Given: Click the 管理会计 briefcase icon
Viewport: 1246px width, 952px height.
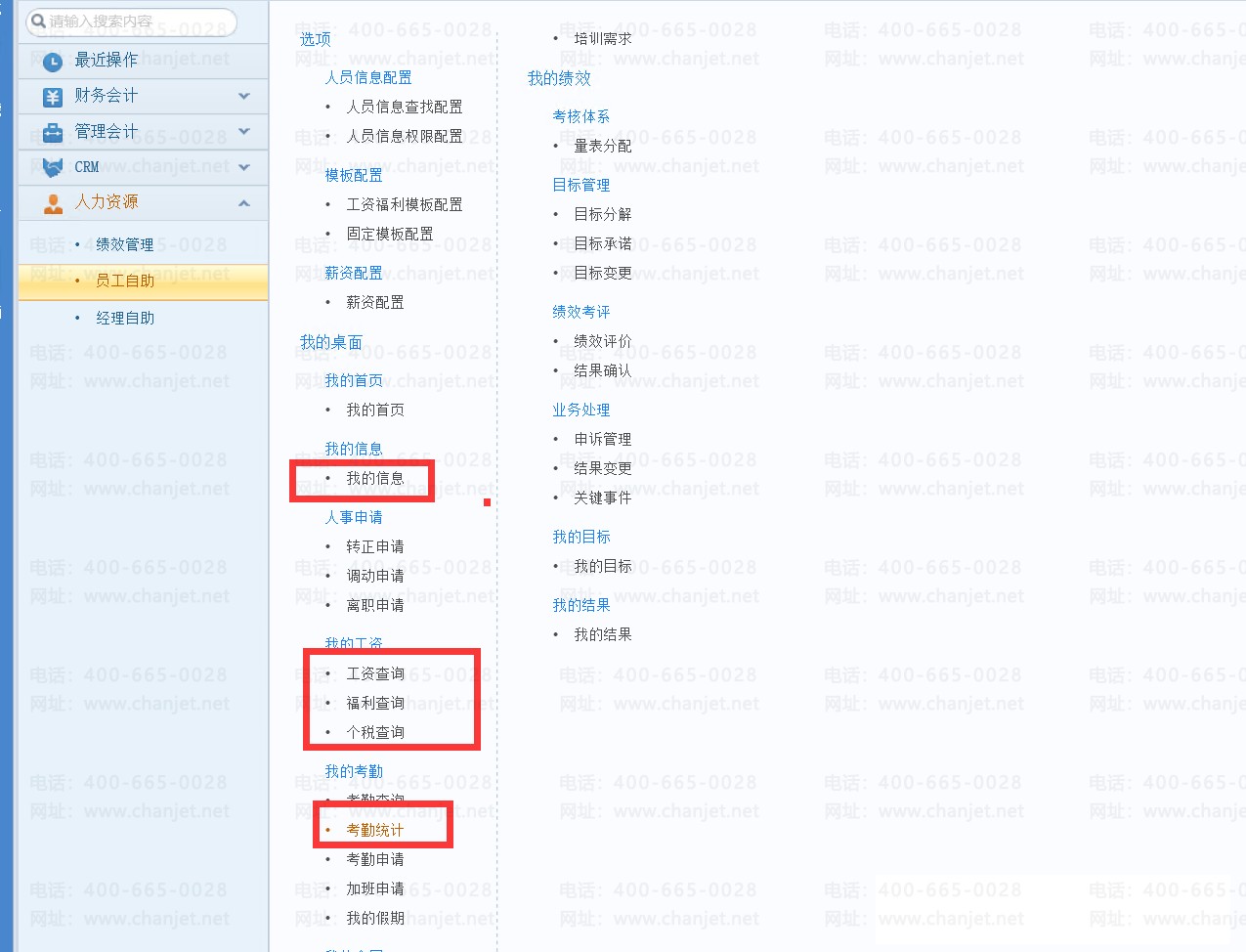Looking at the screenshot, I should 53,132.
